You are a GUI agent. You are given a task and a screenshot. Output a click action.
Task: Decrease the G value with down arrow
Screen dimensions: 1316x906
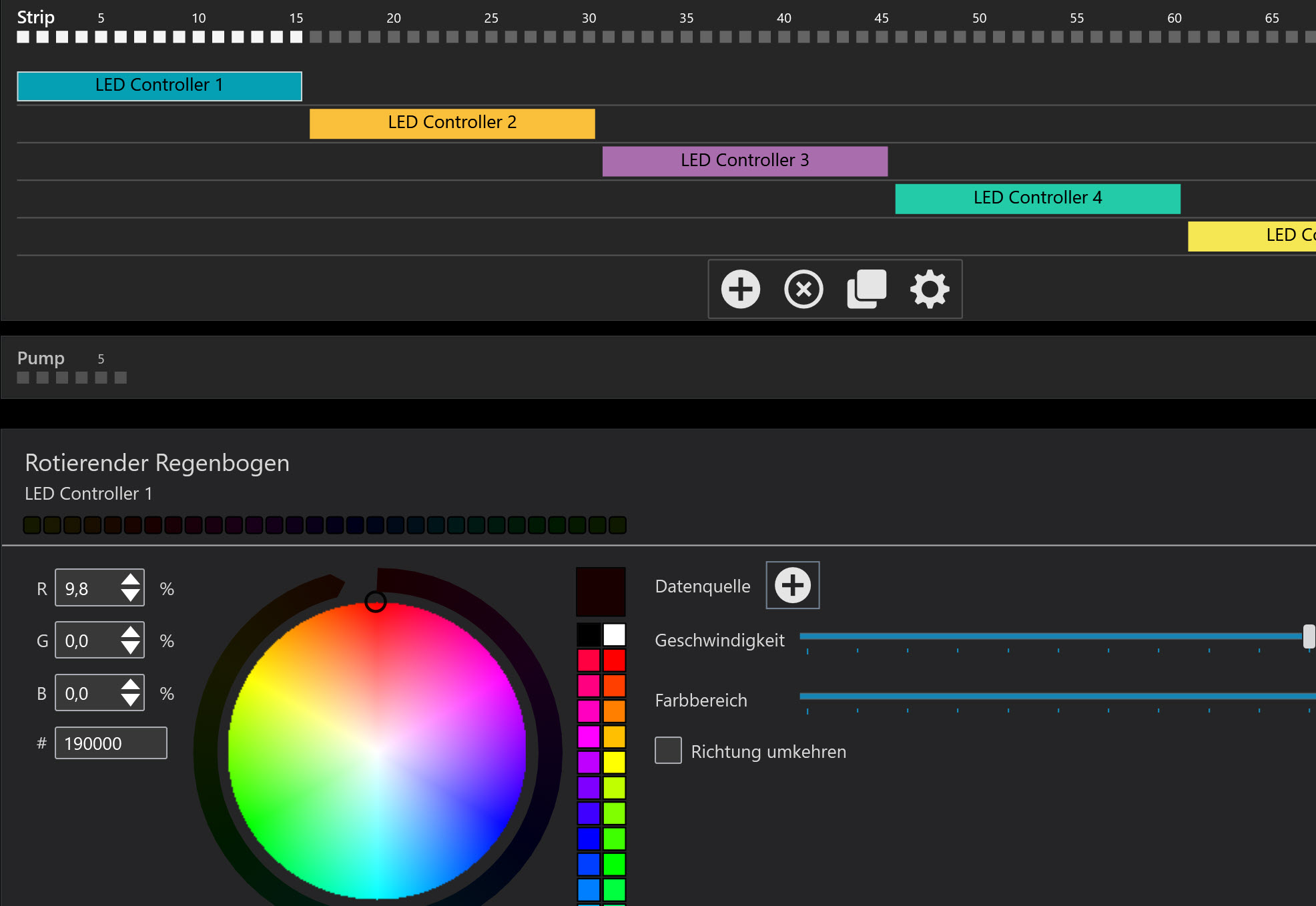[131, 648]
